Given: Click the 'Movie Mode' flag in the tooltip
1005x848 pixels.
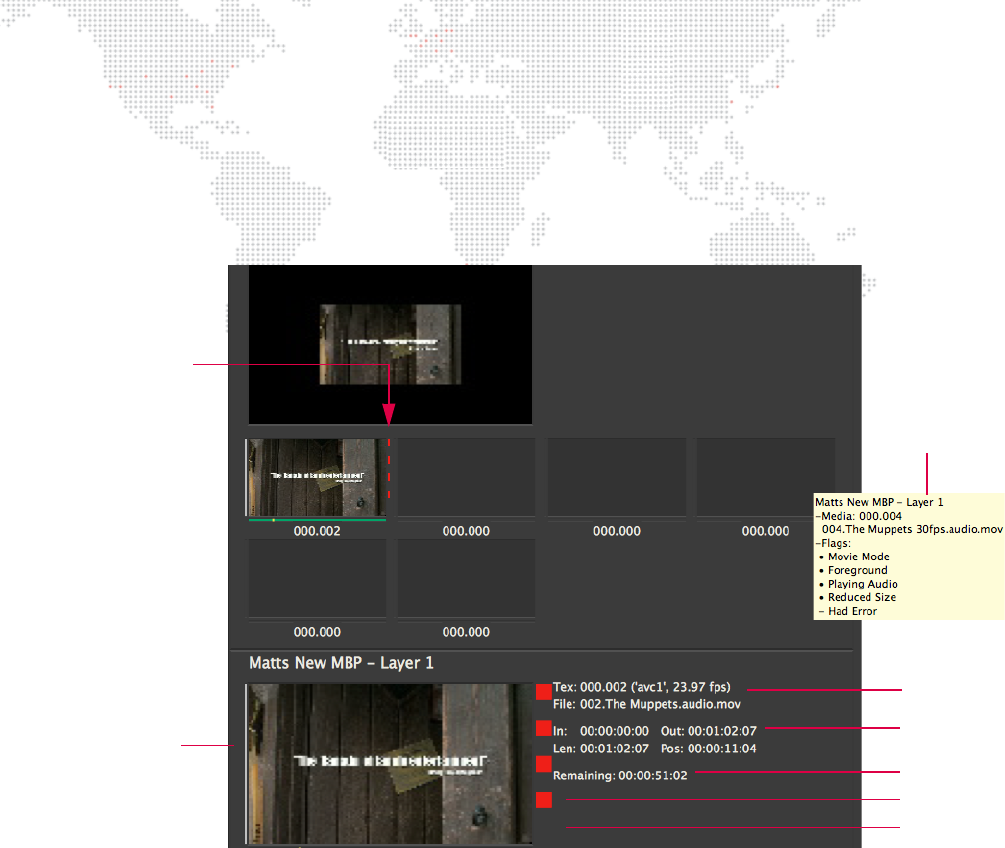Looking at the screenshot, I should click(858, 557).
